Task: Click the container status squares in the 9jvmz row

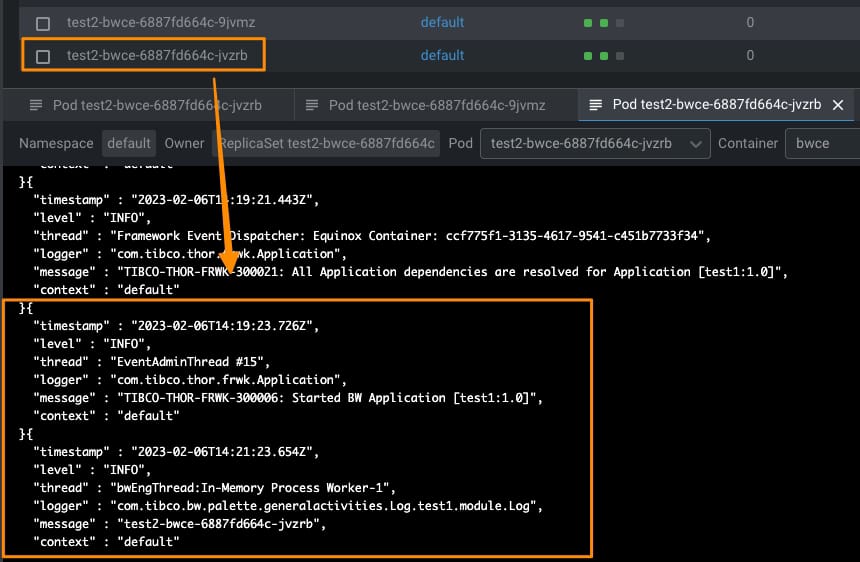Action: (603, 23)
